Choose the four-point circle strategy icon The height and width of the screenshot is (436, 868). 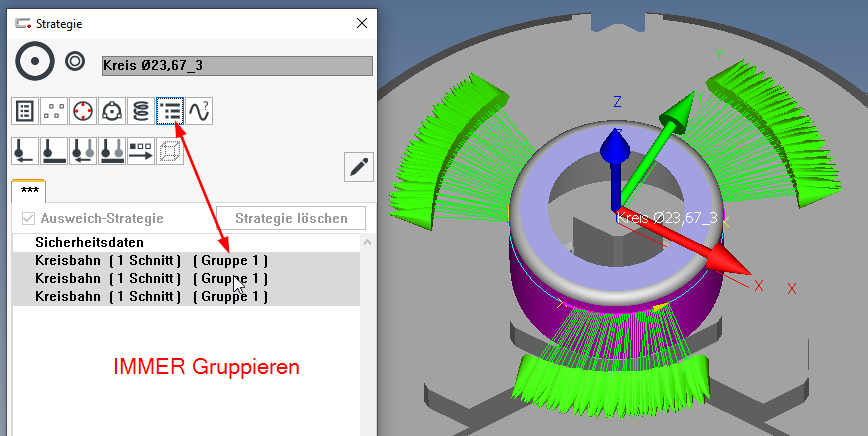coord(83,111)
